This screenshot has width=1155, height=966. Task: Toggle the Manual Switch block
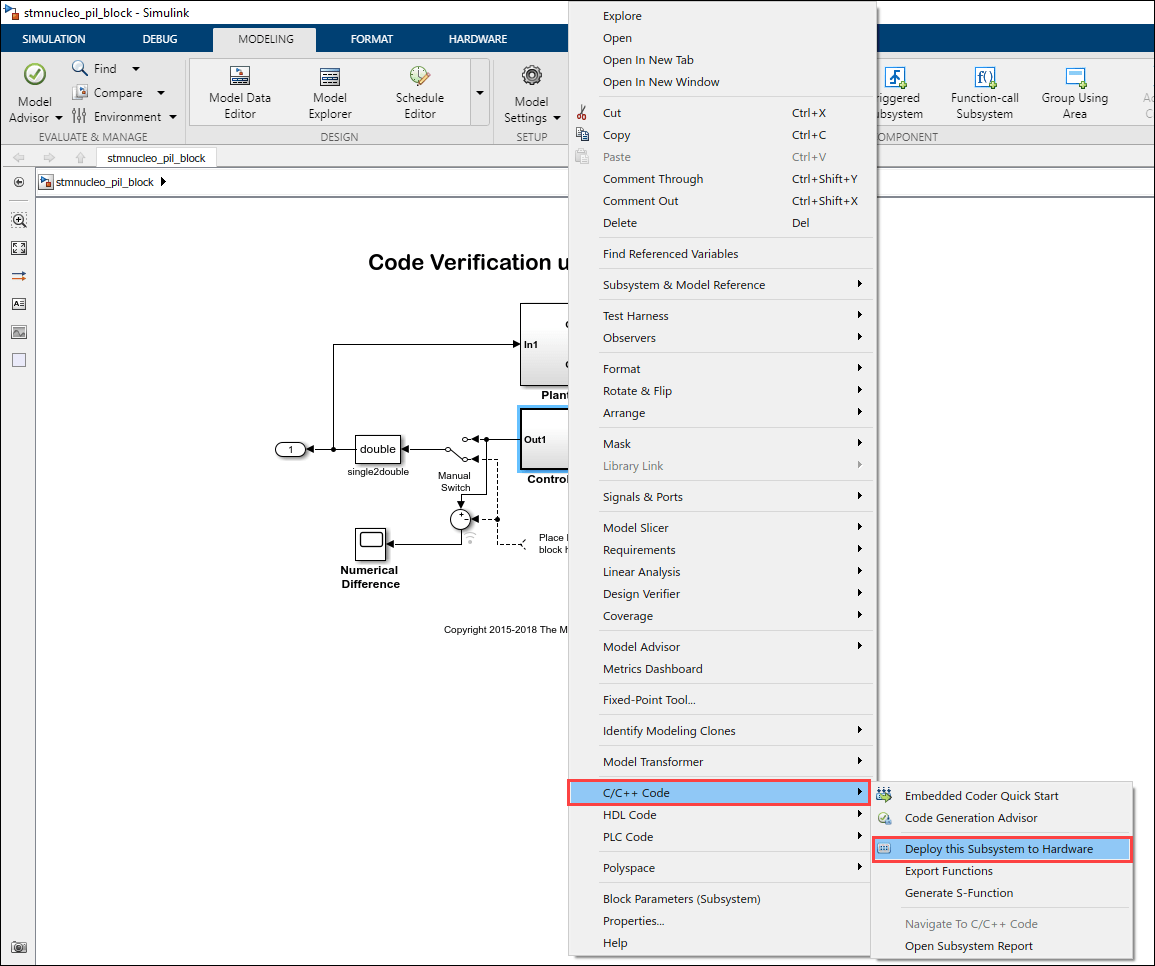[468, 449]
